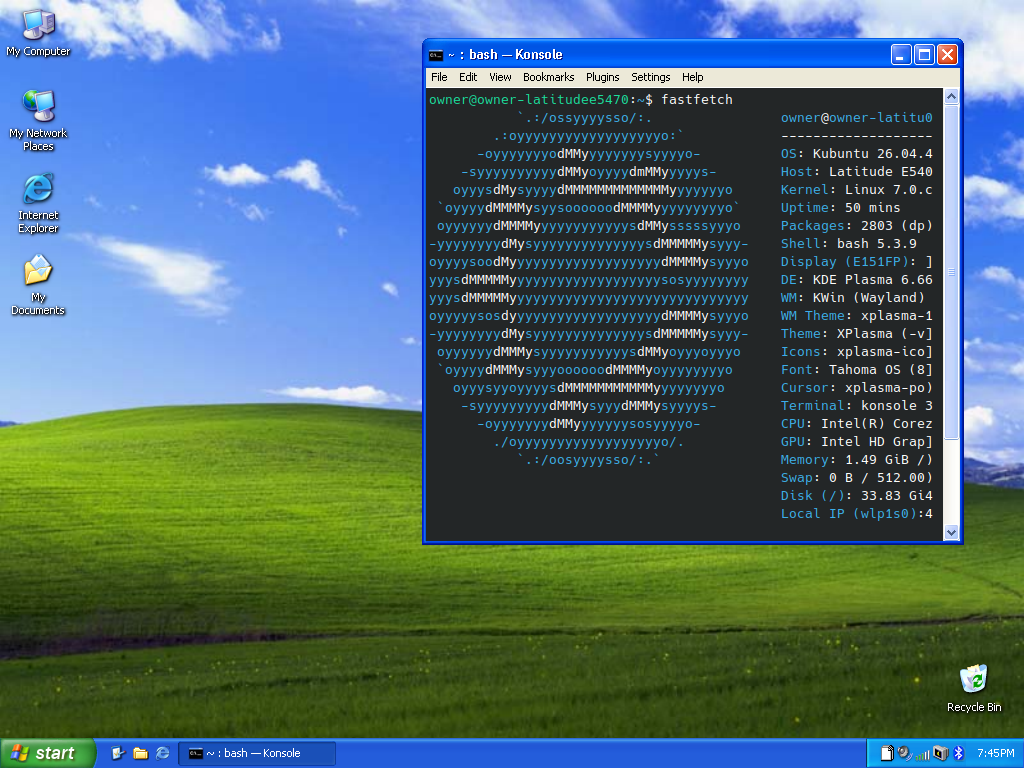The image size is (1024, 768).
Task: Select the Recycle Bin desktop icon
Action: (974, 688)
